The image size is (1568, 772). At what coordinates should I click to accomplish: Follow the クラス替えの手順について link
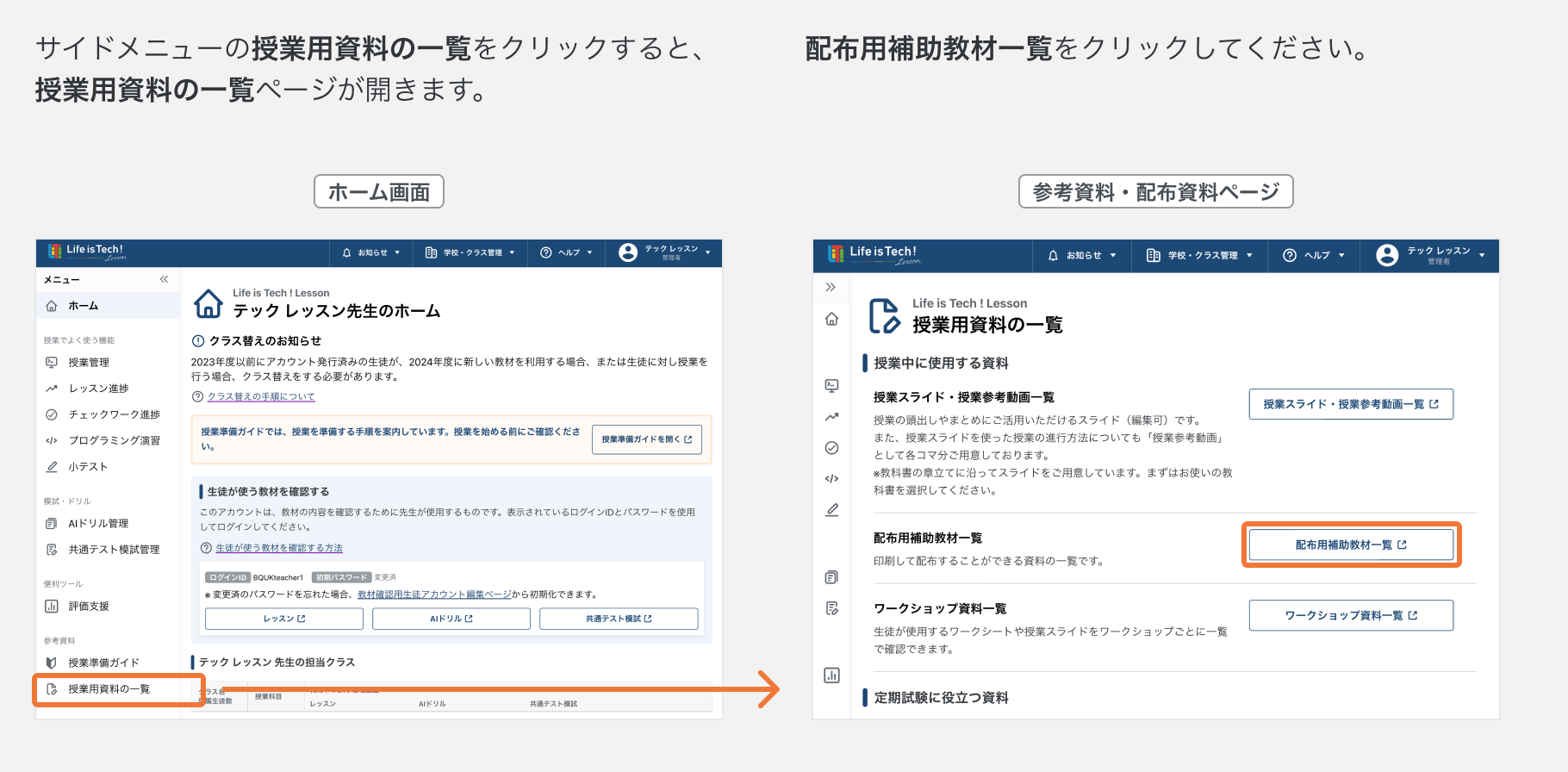coord(261,396)
